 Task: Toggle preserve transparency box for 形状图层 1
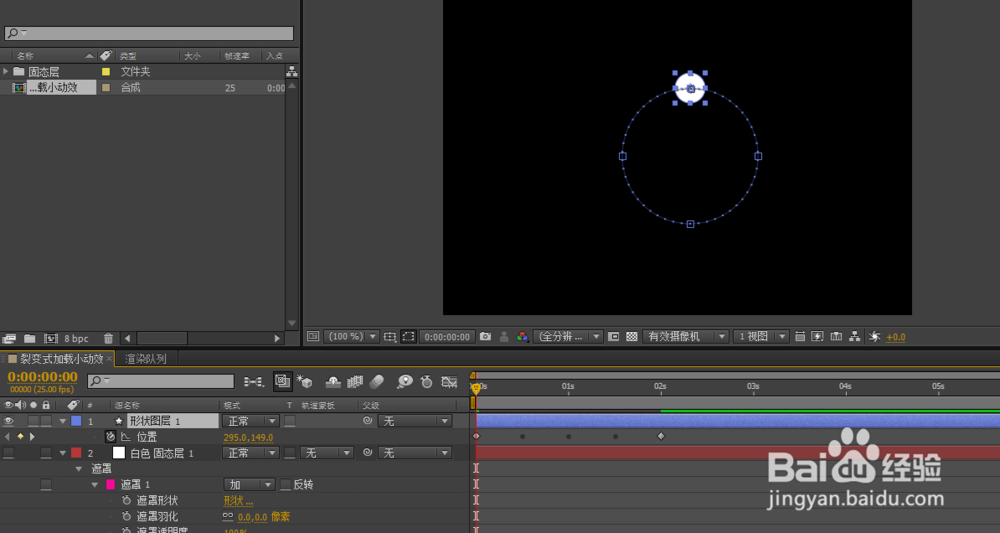[x=290, y=421]
